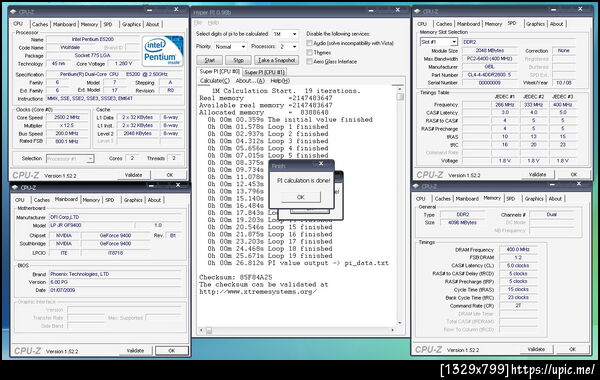Click the vertical scrollbar up arrow in Super PI output
600x380 pixels.
click(x=400, y=89)
